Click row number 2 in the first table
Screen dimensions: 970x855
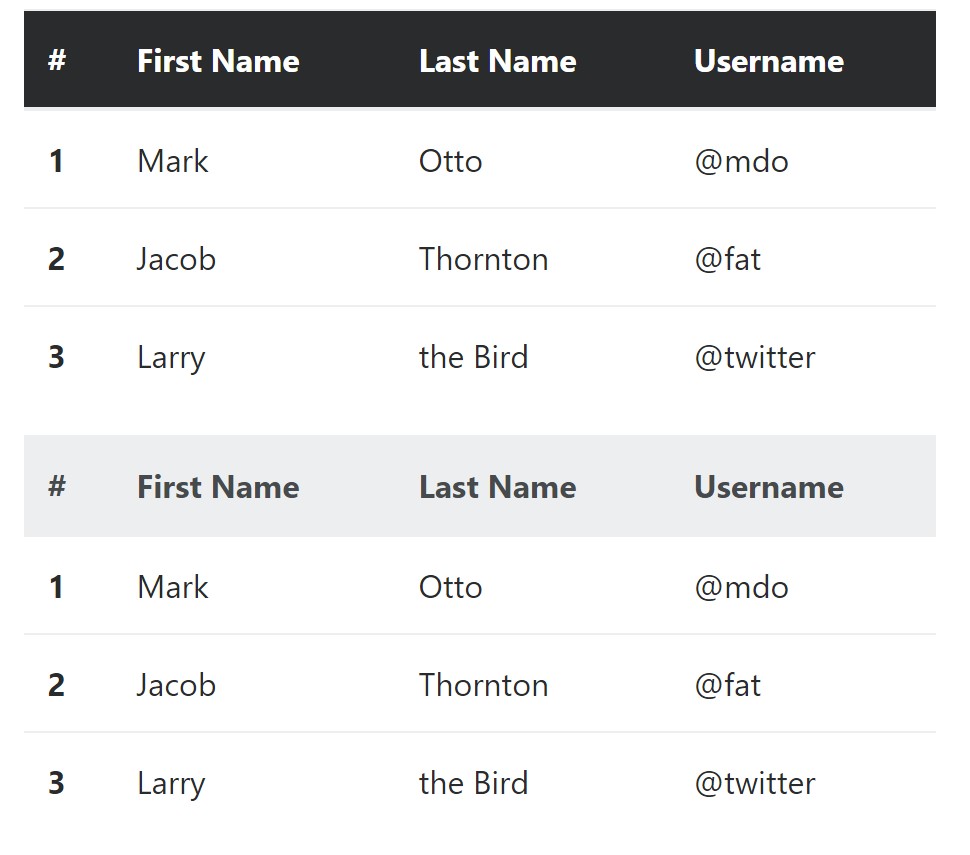(x=56, y=259)
